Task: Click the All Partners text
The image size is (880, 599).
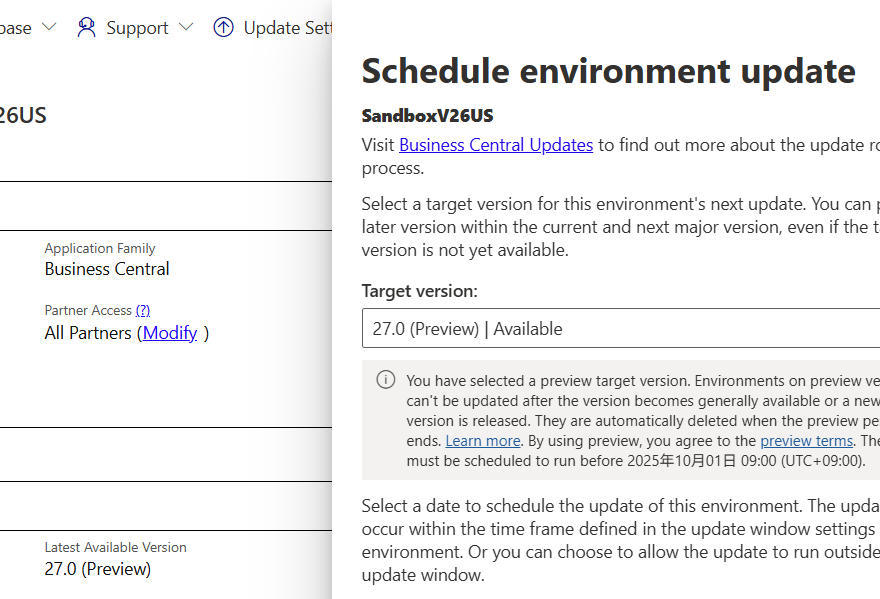Action: tap(88, 333)
